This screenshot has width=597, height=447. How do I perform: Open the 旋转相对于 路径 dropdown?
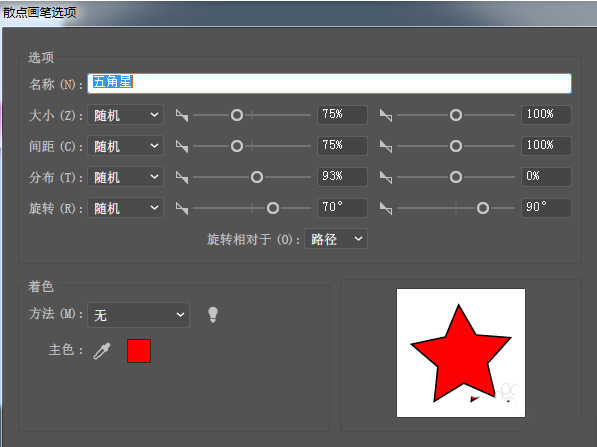336,239
